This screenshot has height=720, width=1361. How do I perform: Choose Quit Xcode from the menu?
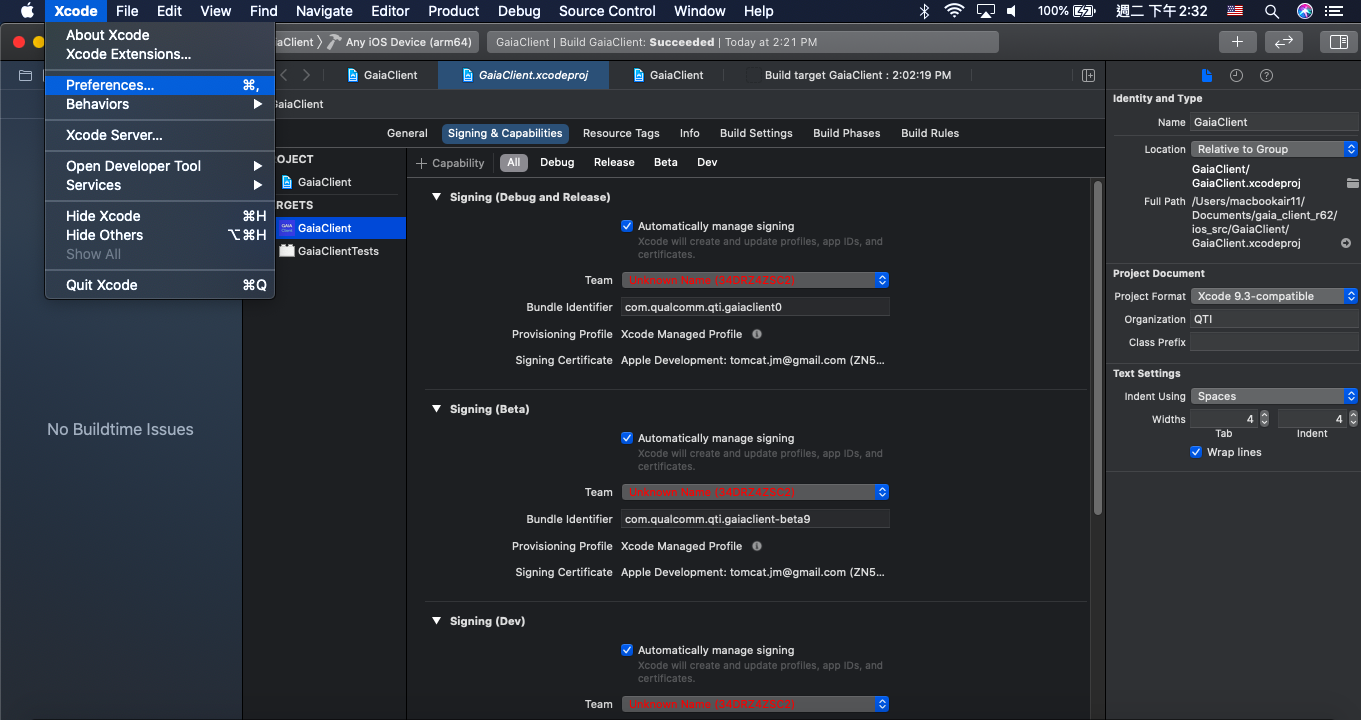point(160,285)
